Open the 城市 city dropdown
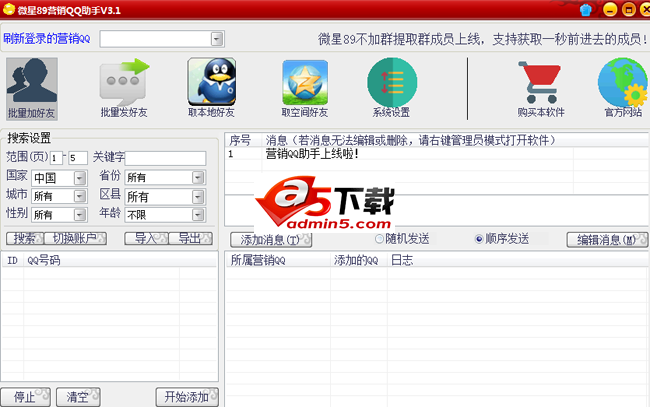This screenshot has width=650, height=407. coord(80,196)
